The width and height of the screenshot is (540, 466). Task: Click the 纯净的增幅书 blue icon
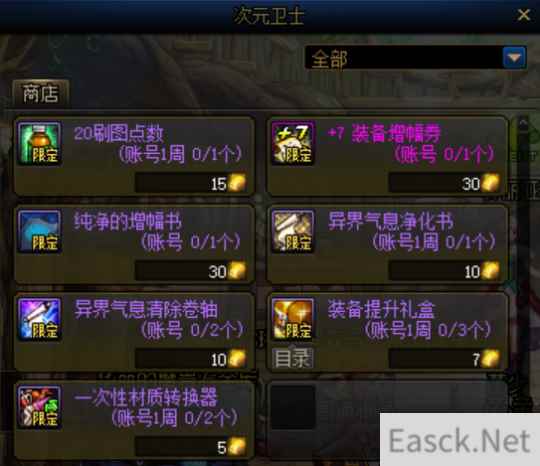point(40,231)
